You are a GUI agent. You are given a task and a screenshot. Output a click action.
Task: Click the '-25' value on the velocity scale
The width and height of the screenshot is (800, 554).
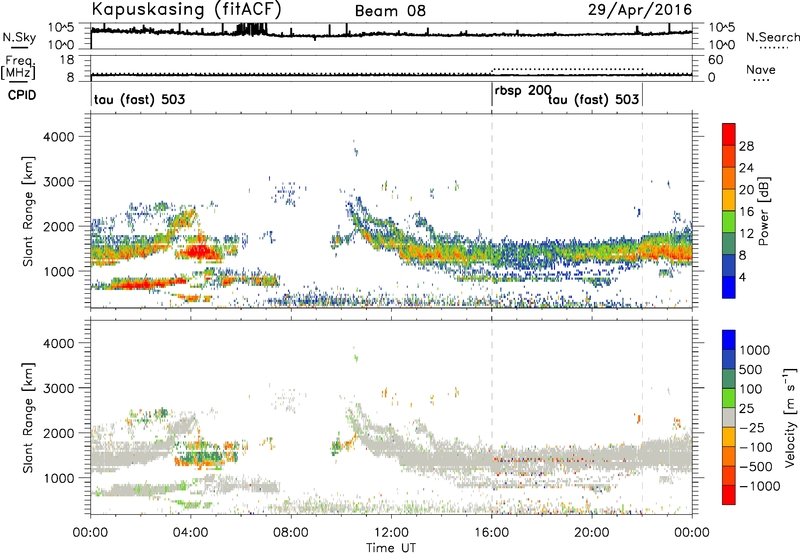click(x=752, y=427)
